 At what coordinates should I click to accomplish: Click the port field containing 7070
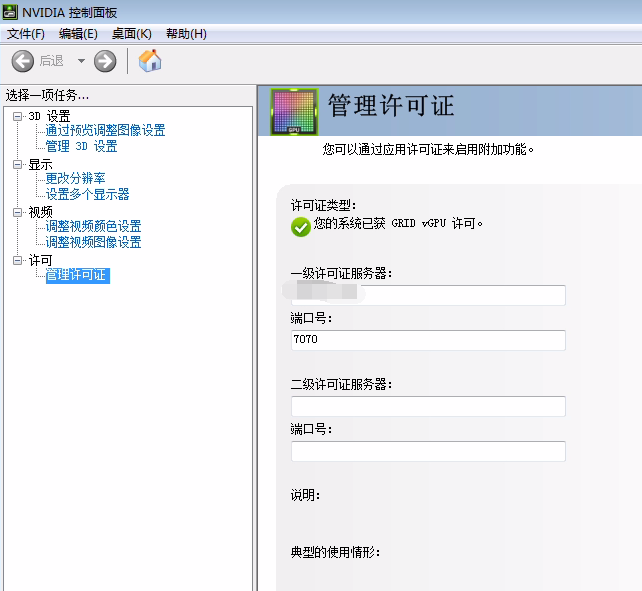point(428,340)
